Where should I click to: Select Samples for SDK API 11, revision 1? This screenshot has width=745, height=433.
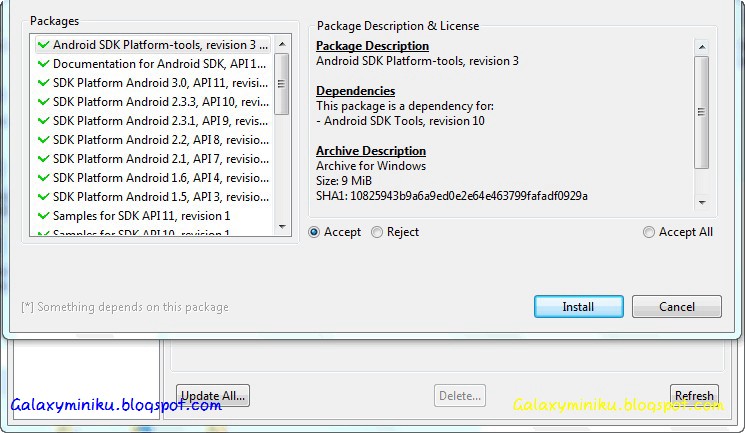pos(153,216)
